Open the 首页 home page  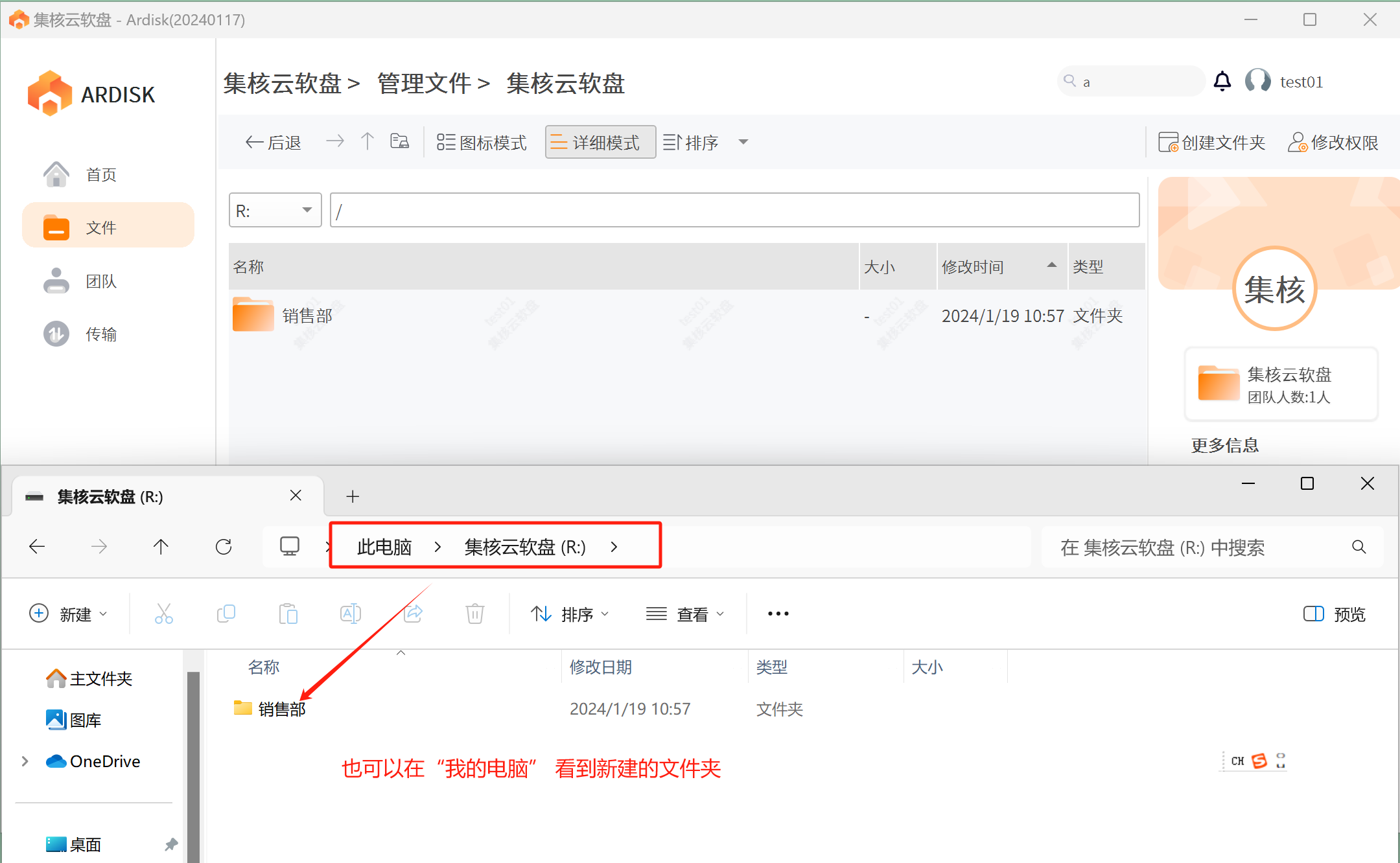[x=101, y=175]
